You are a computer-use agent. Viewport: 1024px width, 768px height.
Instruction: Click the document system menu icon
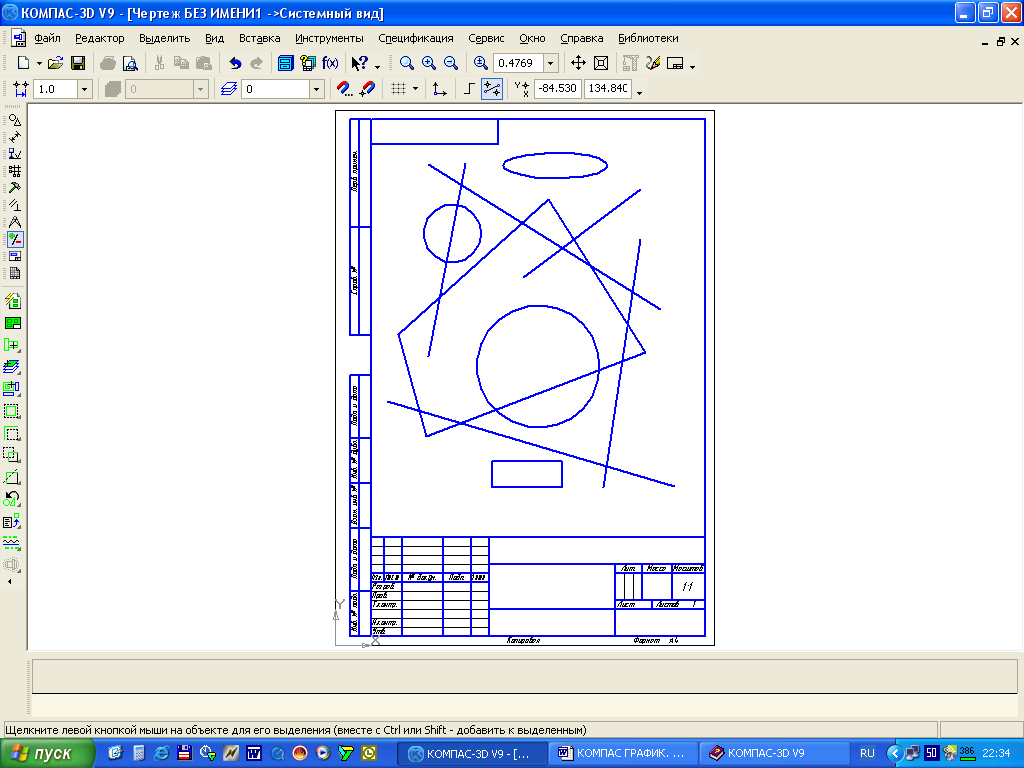18,39
